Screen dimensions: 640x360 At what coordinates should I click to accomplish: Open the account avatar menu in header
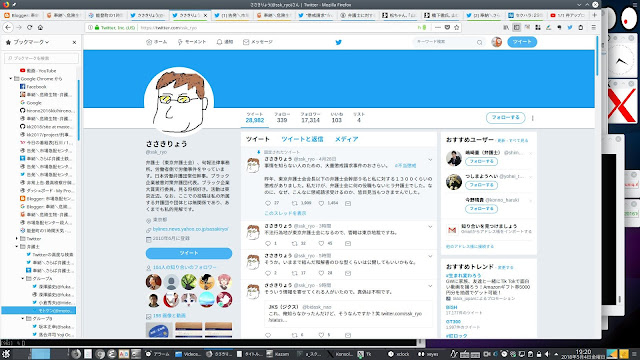(496, 42)
